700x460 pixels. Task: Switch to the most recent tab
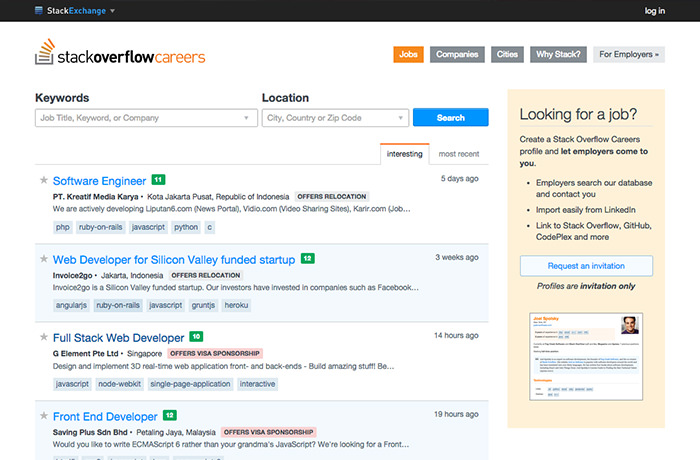[458, 154]
